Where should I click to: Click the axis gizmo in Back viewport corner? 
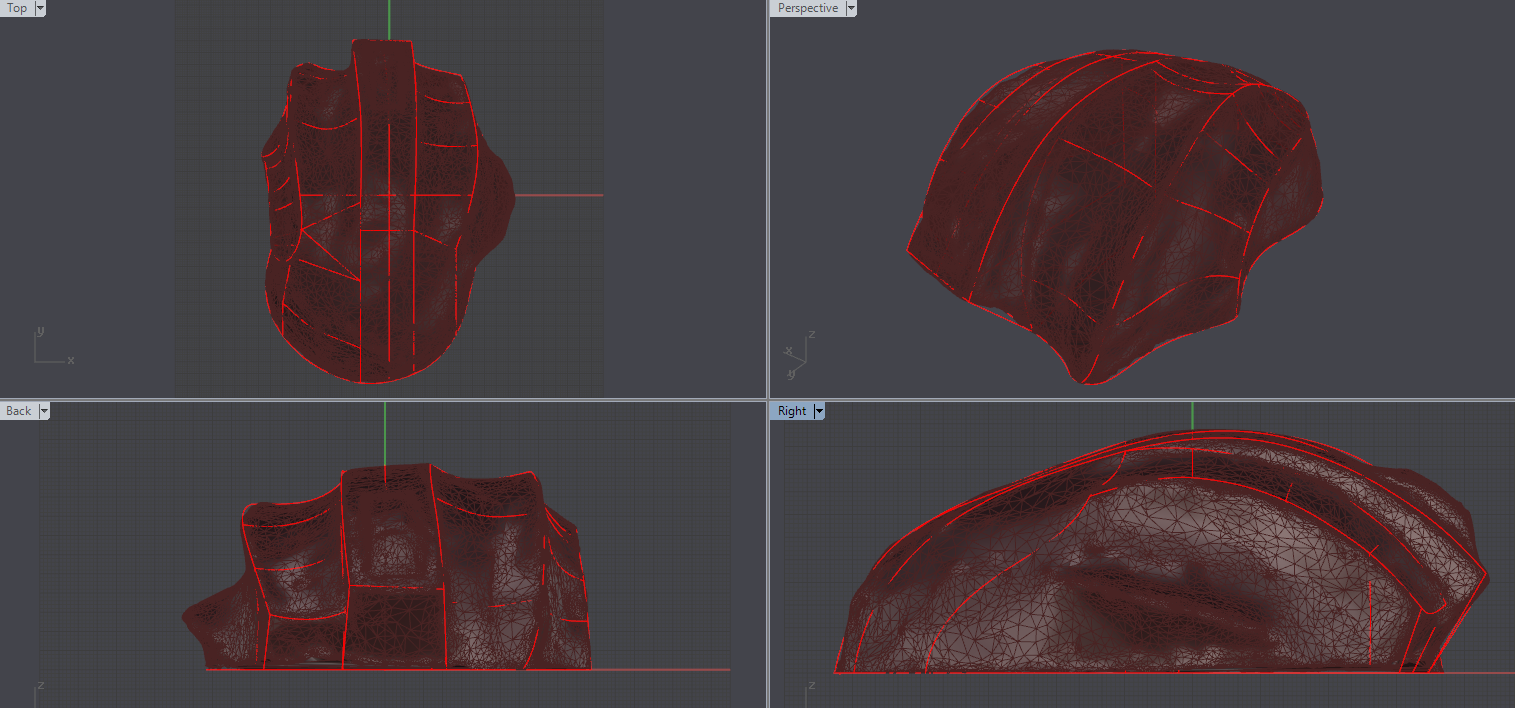38,690
